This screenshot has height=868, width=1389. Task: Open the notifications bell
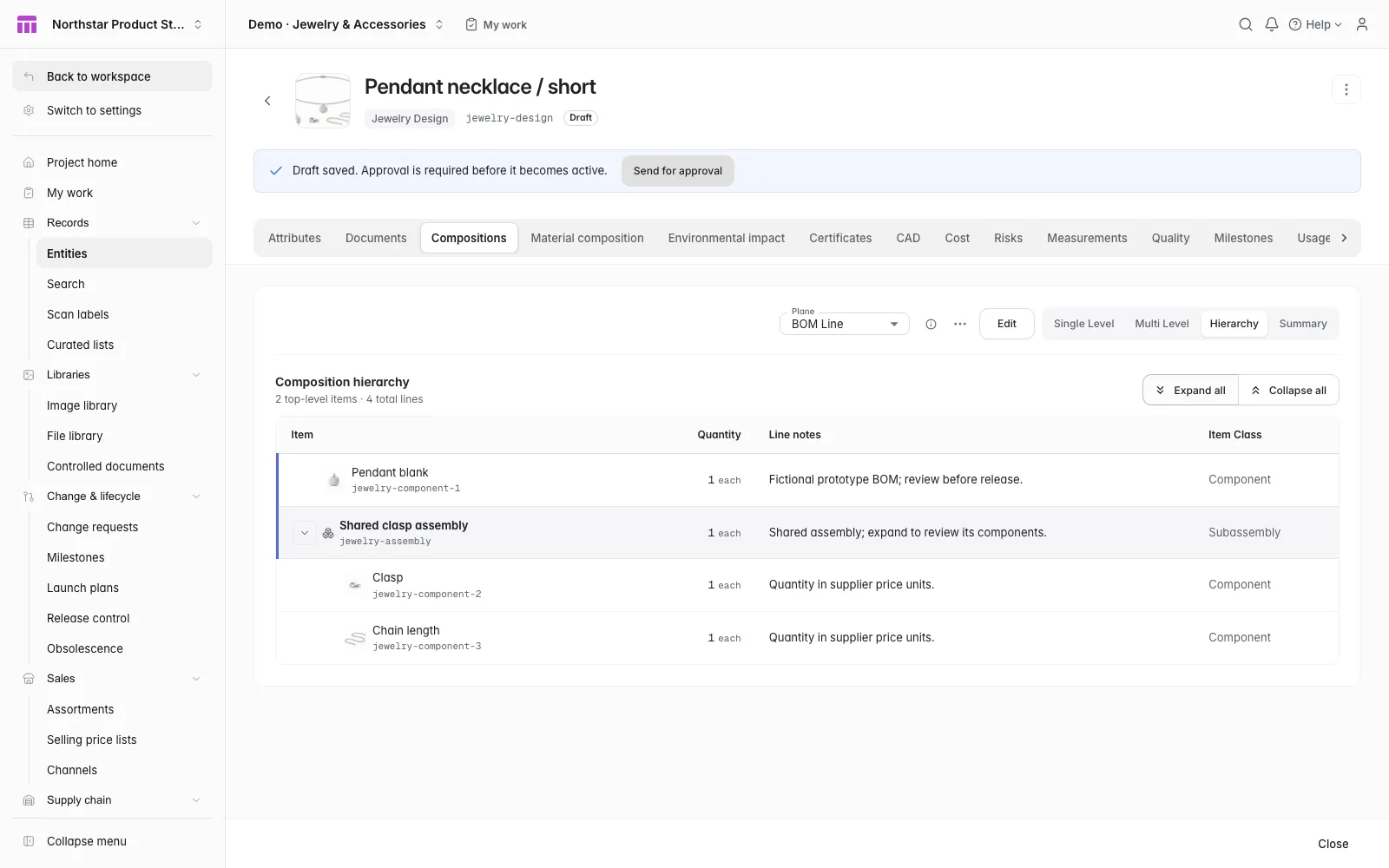click(x=1272, y=24)
